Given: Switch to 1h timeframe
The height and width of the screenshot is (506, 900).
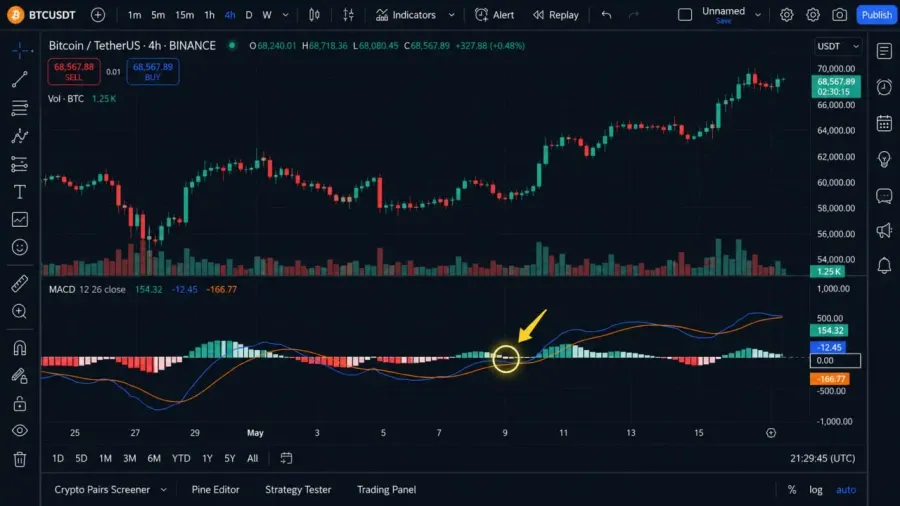Looking at the screenshot, I should (210, 15).
